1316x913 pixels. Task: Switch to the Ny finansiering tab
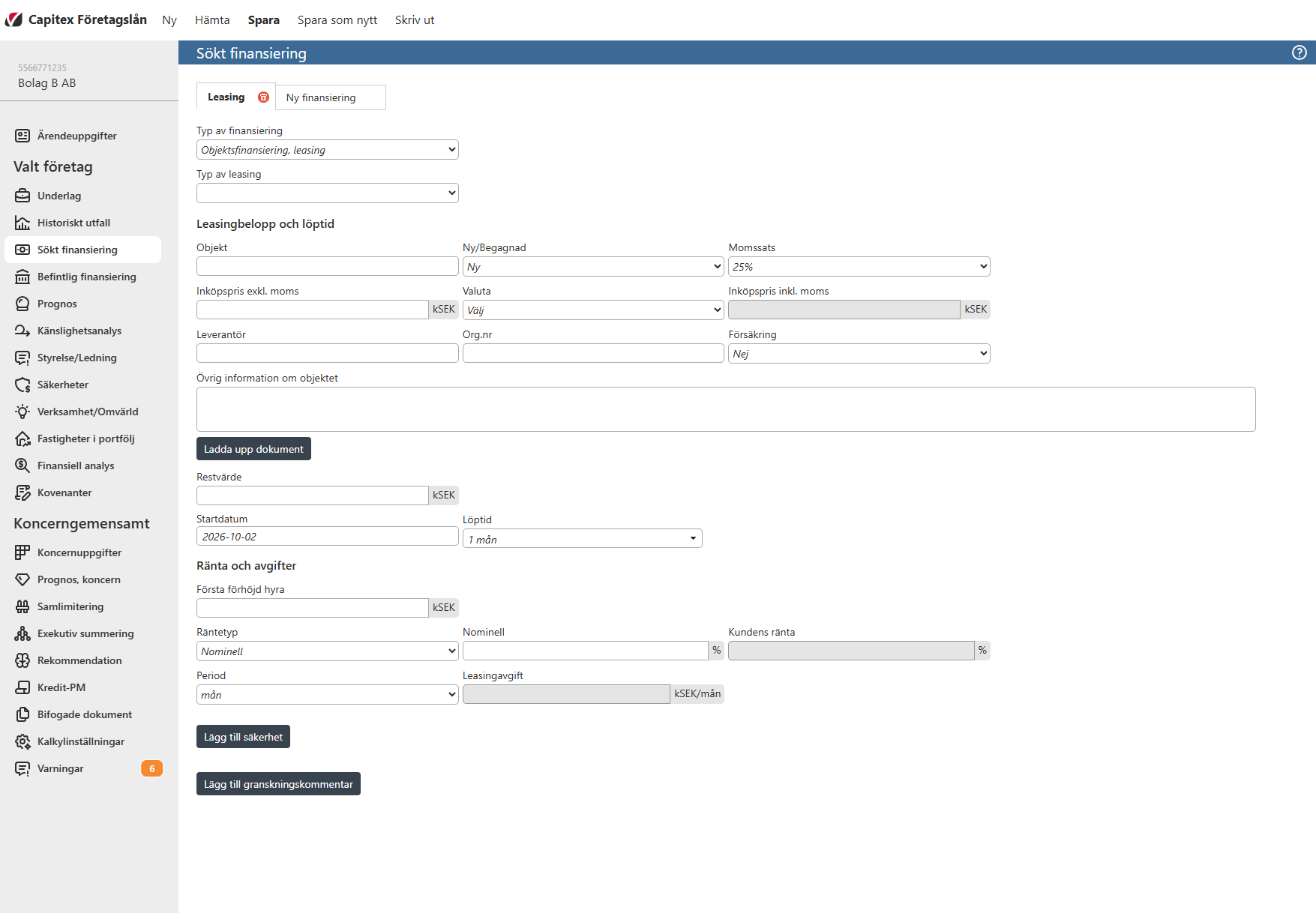pyautogui.click(x=331, y=97)
